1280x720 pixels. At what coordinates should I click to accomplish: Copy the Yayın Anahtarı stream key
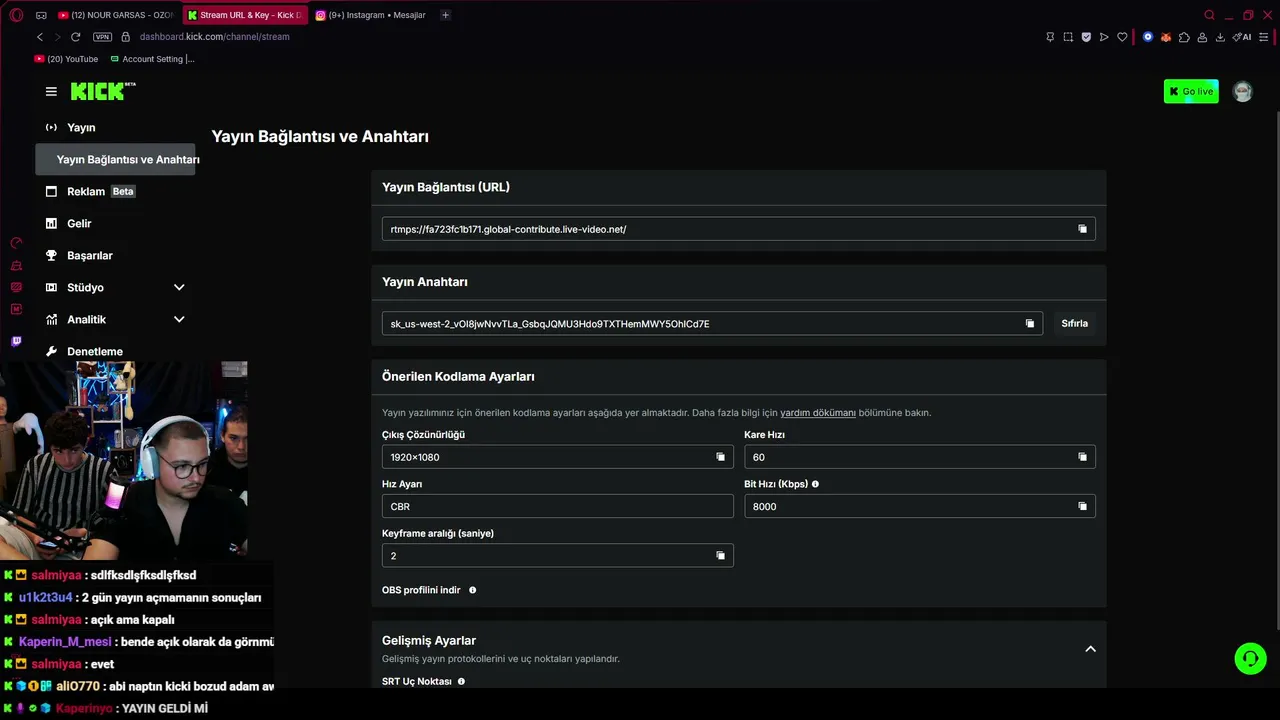point(1030,323)
